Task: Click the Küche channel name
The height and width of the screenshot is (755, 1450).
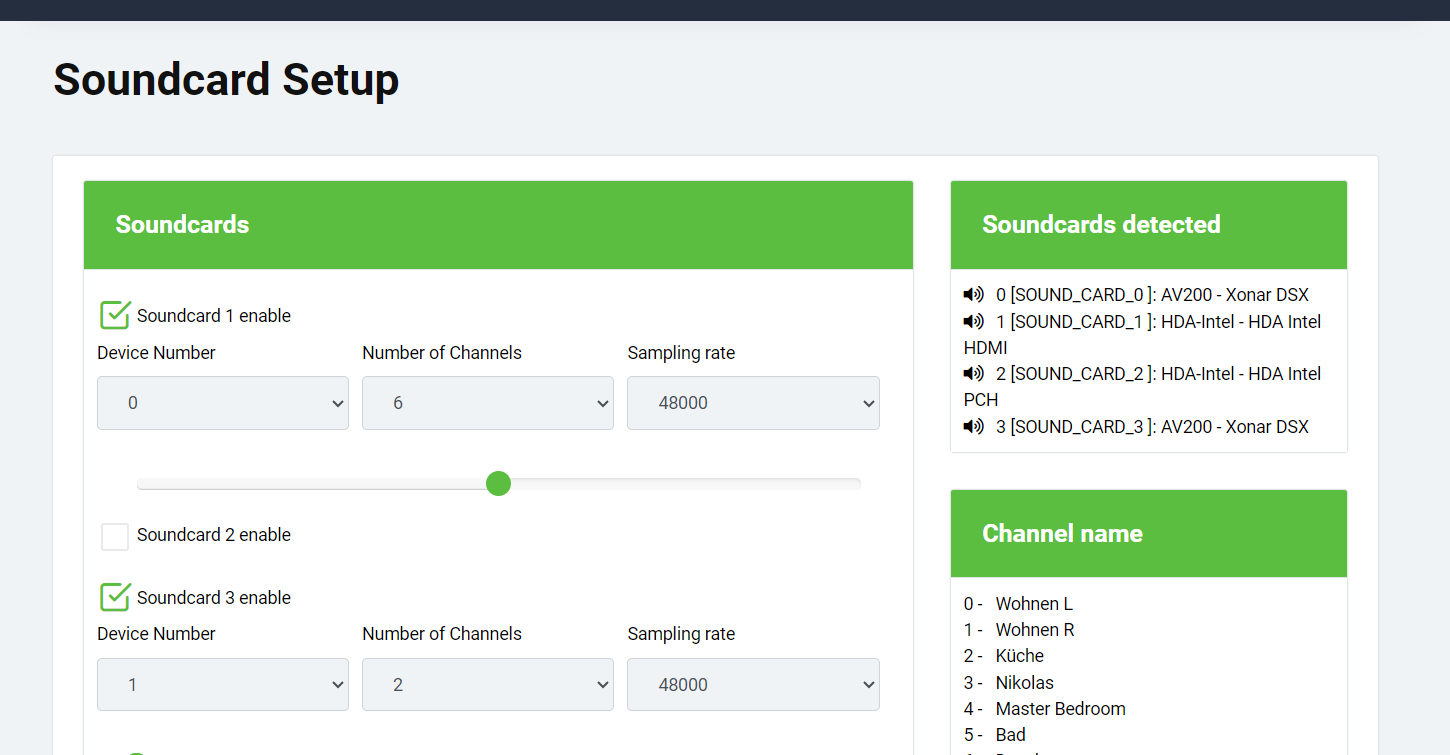Action: pyautogui.click(x=1019, y=656)
